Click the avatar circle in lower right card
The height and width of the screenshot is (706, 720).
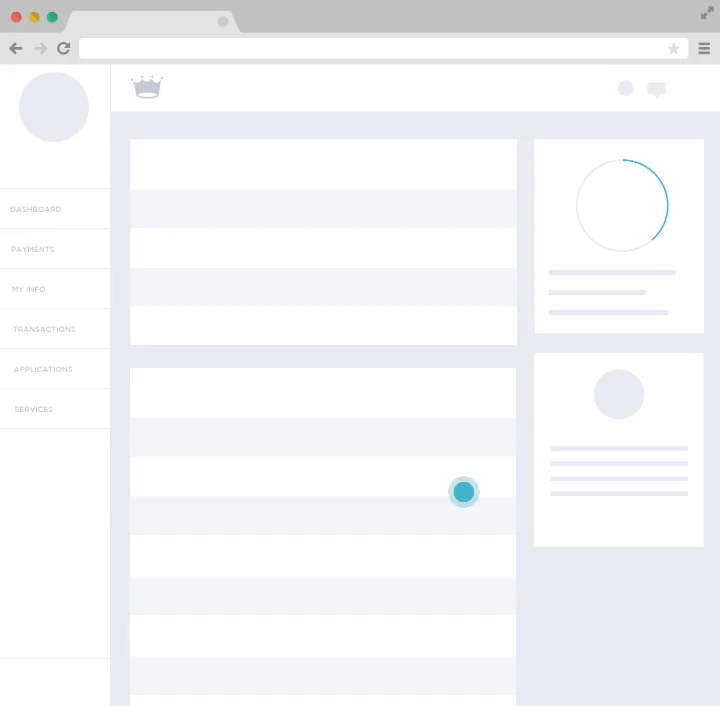[619, 394]
